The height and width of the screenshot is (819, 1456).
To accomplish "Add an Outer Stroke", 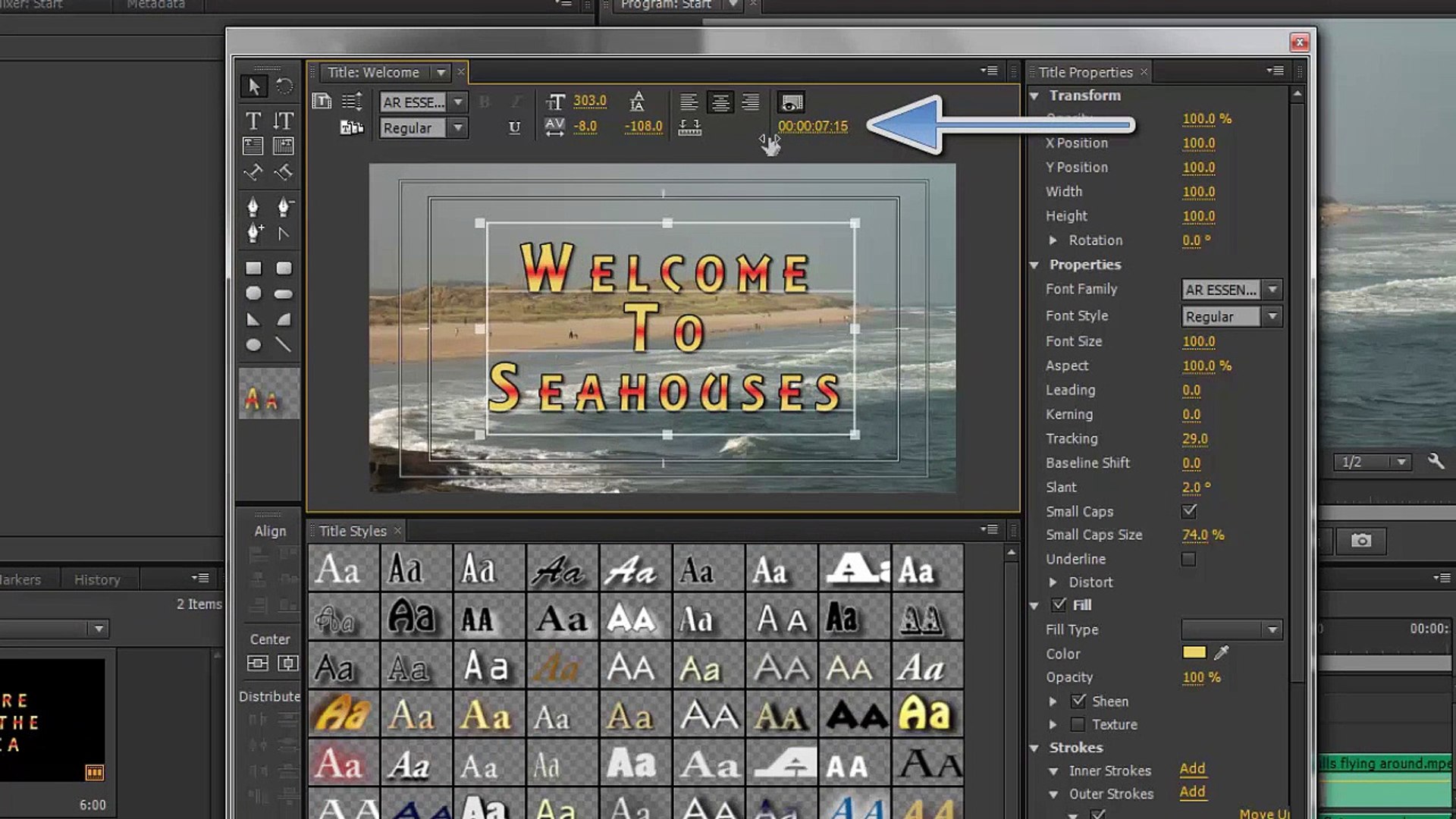I will (x=1192, y=792).
